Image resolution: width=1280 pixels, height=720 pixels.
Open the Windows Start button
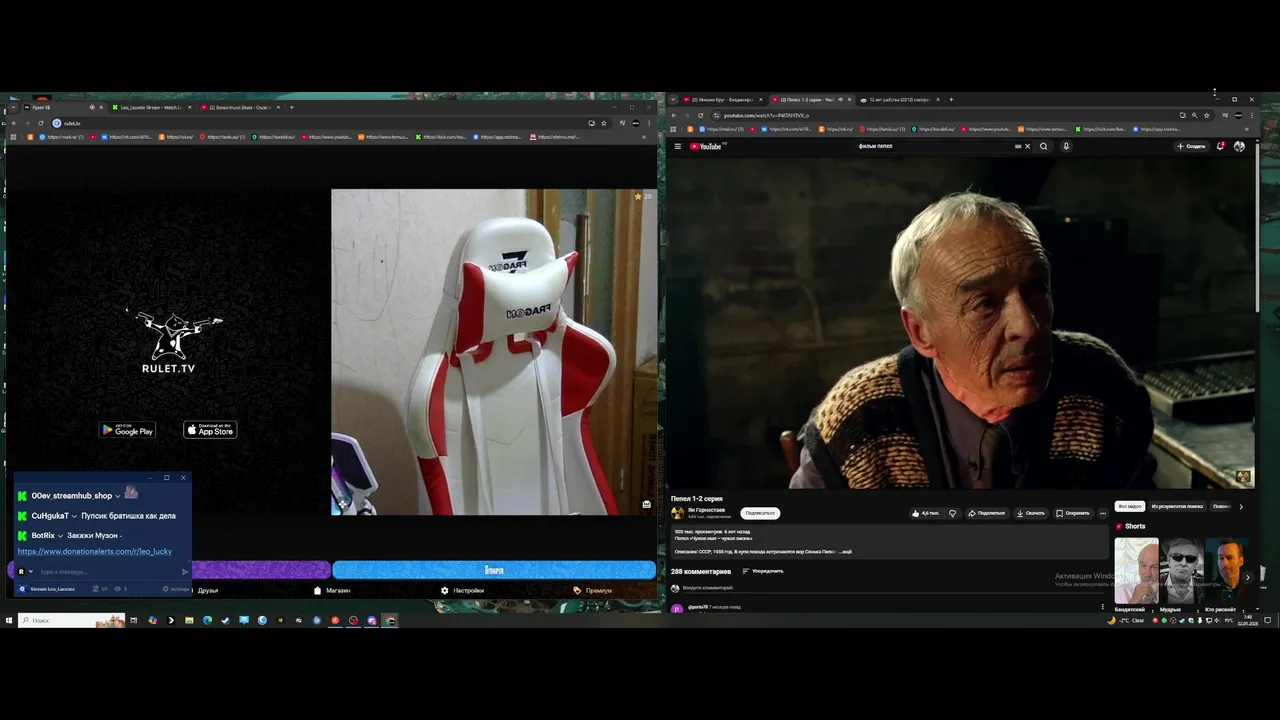point(8,620)
